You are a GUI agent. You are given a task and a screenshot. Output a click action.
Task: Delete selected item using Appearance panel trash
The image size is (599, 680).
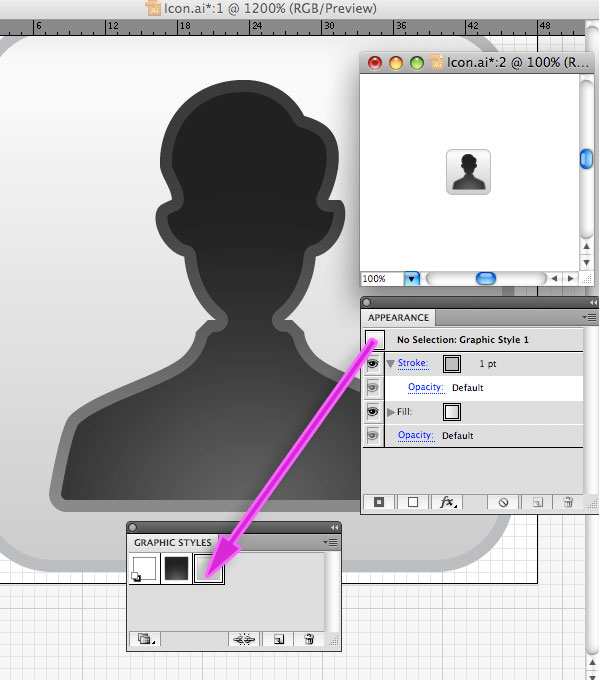(568, 502)
